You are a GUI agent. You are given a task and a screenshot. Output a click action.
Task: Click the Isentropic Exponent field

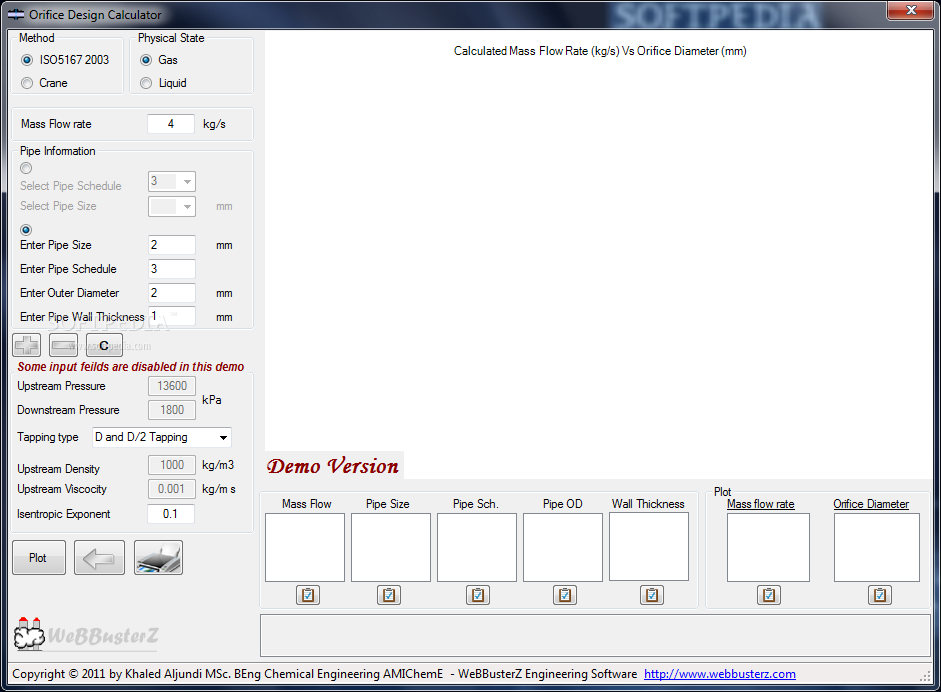[x=171, y=514]
